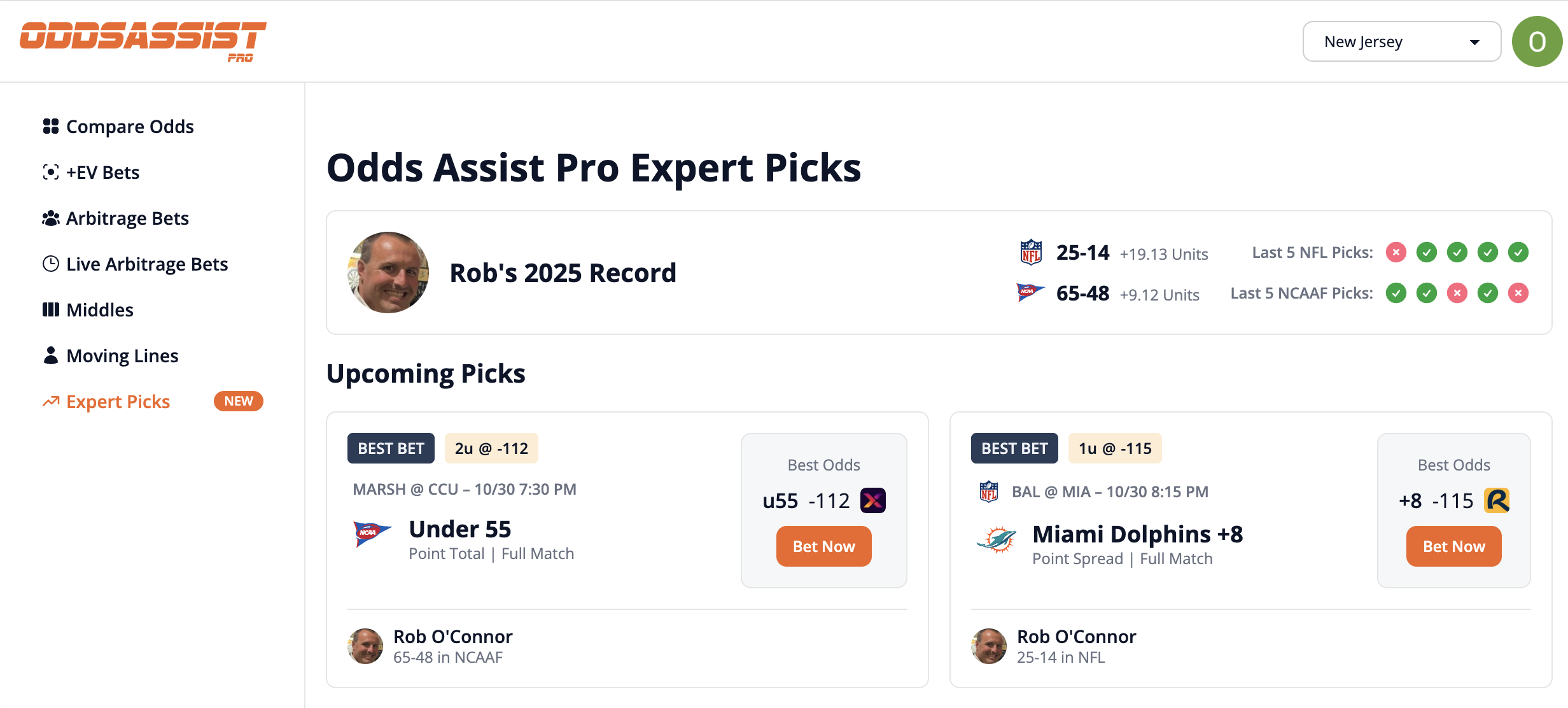Select the Middles sidebar icon

[51, 309]
